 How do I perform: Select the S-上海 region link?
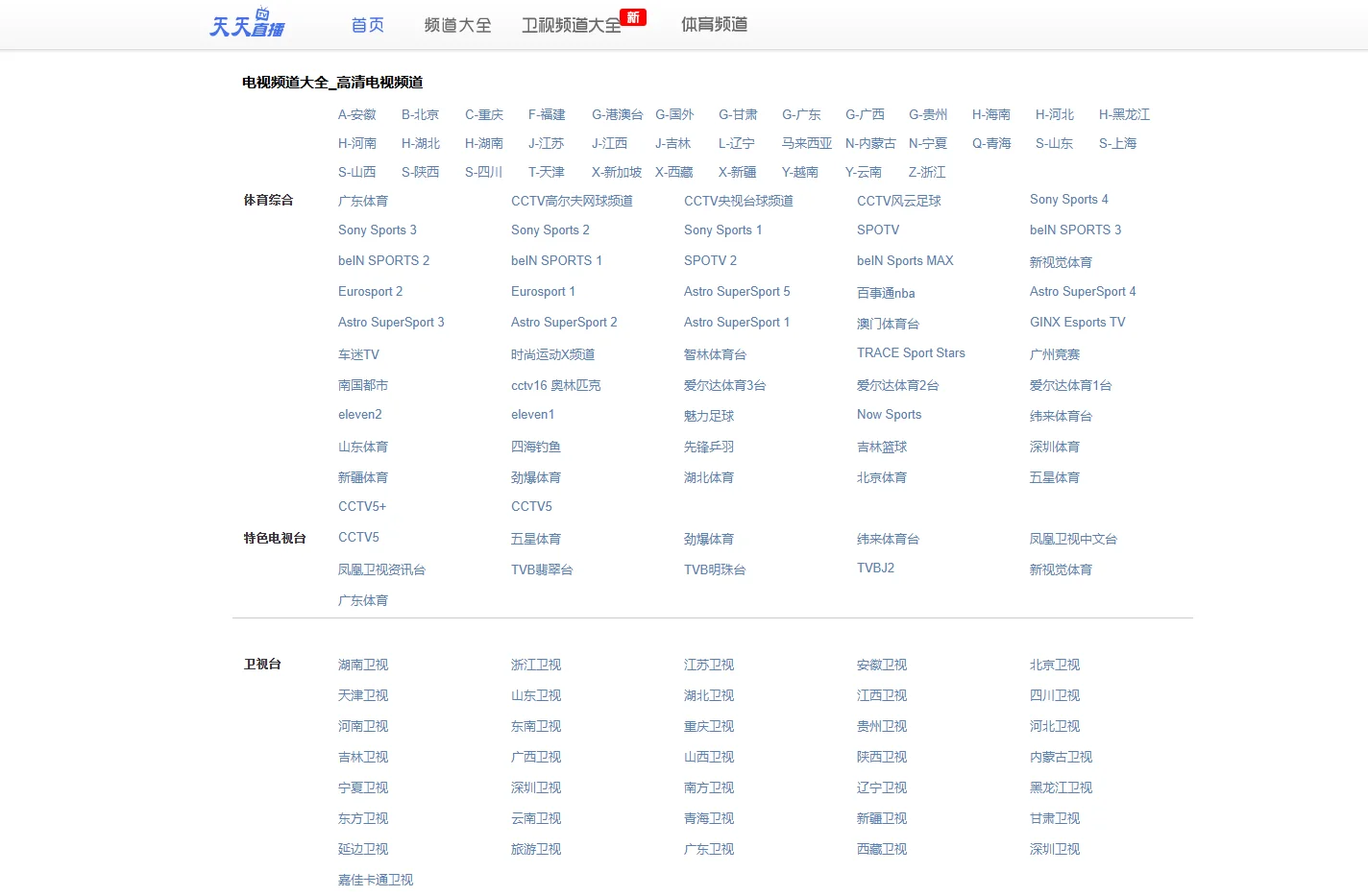1118,143
